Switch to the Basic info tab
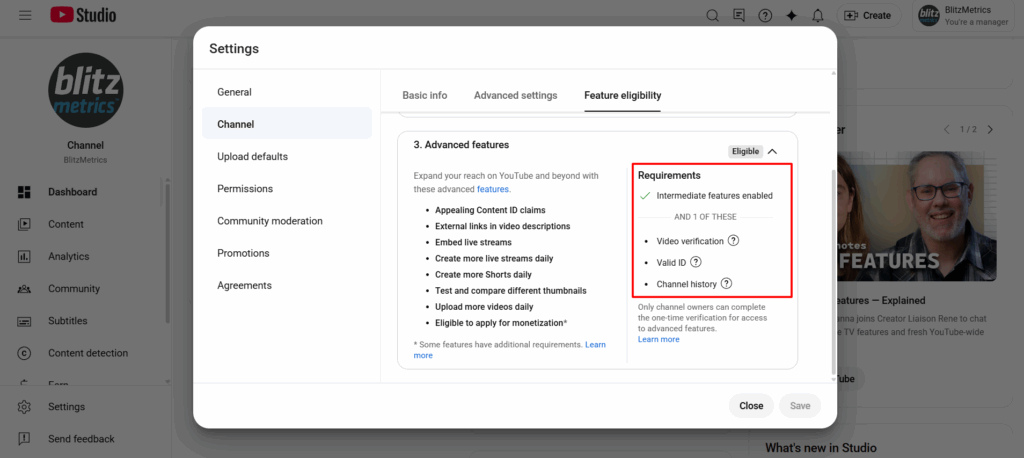1024x458 pixels. (x=424, y=95)
